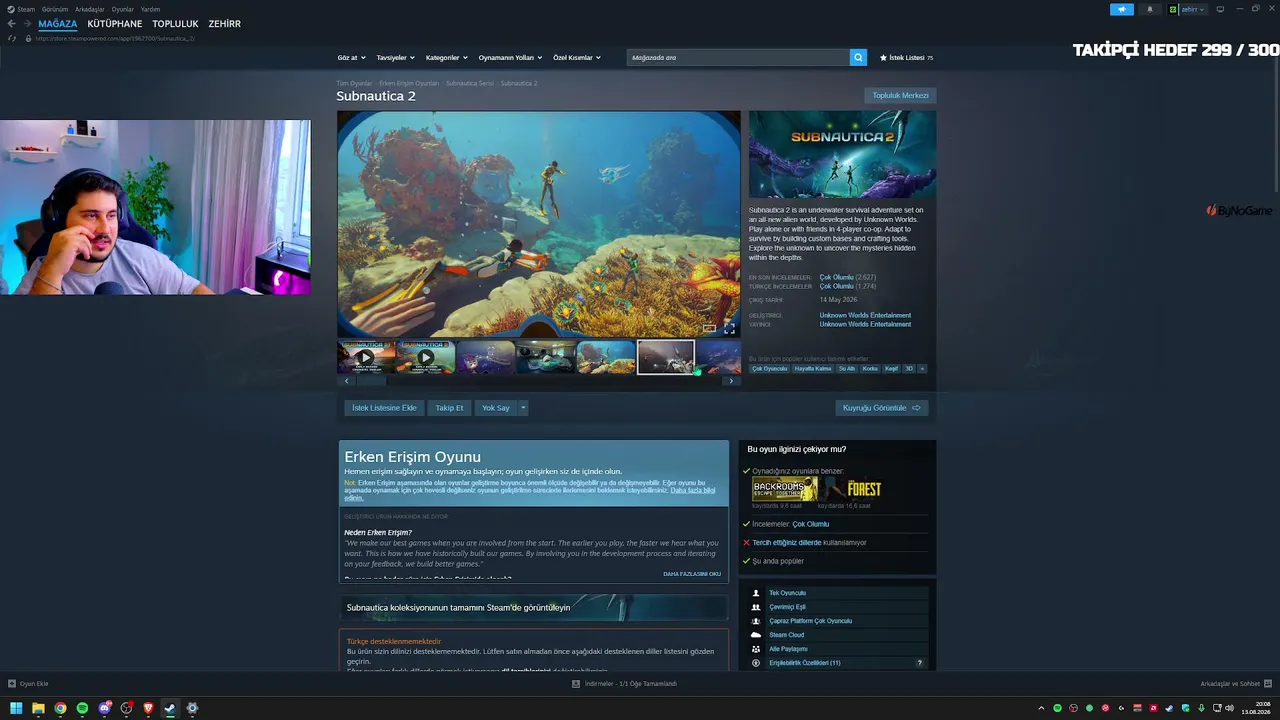The width and height of the screenshot is (1280, 720).
Task: Expand the Tavsiyeler dropdown
Action: click(395, 58)
